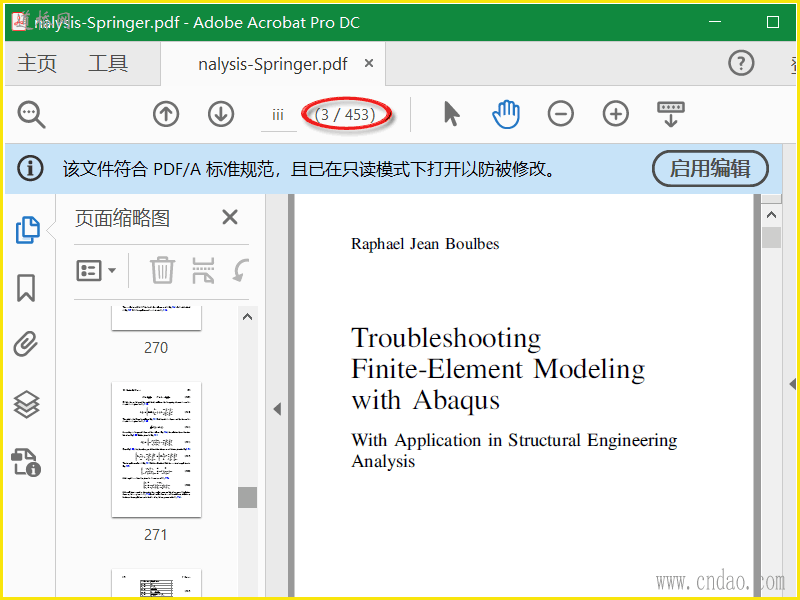Expand the right tools pane arrow
The height and width of the screenshot is (600, 800).
point(792,384)
